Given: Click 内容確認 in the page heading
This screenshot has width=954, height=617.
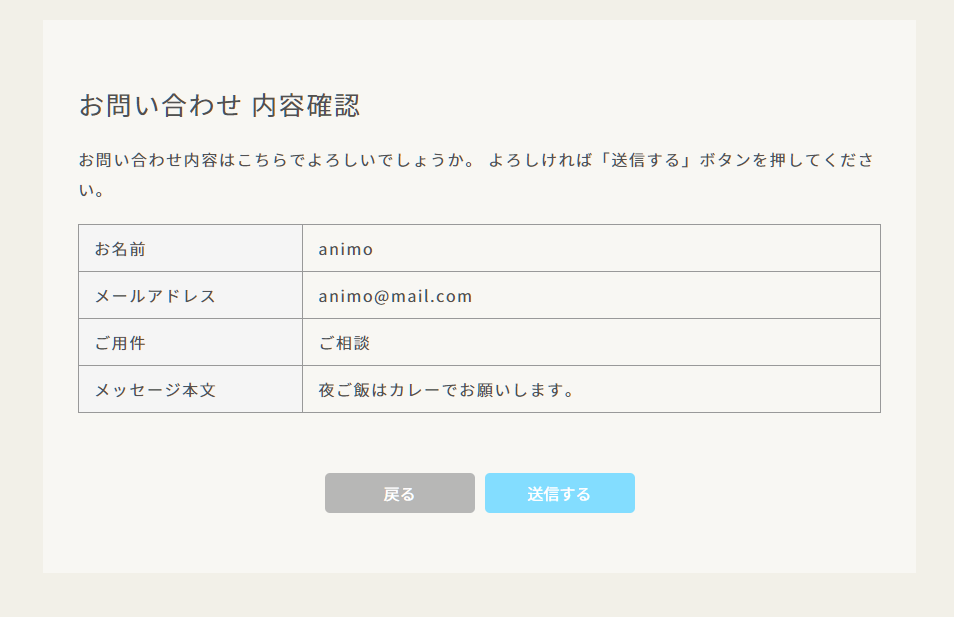Looking at the screenshot, I should (x=306, y=105).
